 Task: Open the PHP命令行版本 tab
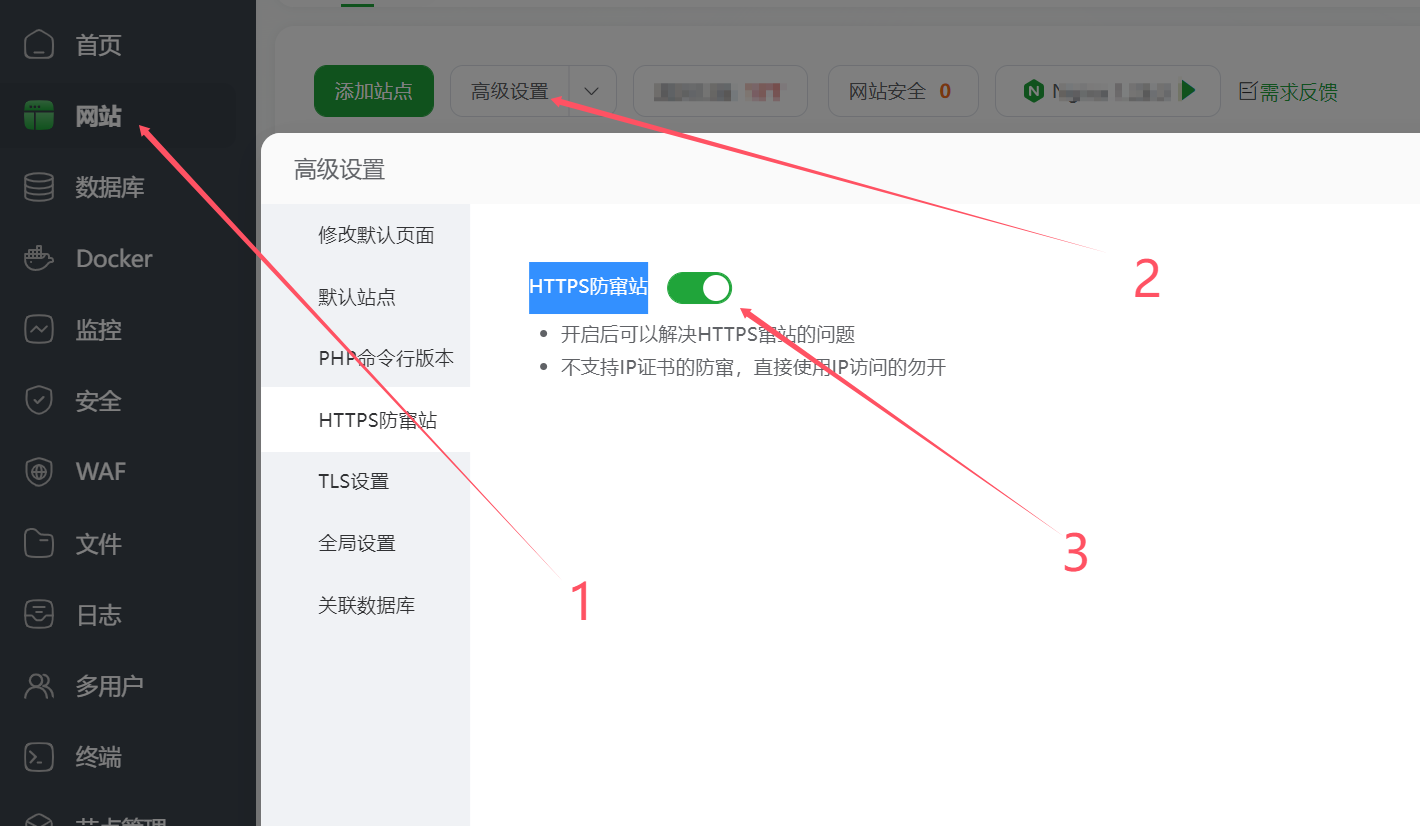(386, 358)
